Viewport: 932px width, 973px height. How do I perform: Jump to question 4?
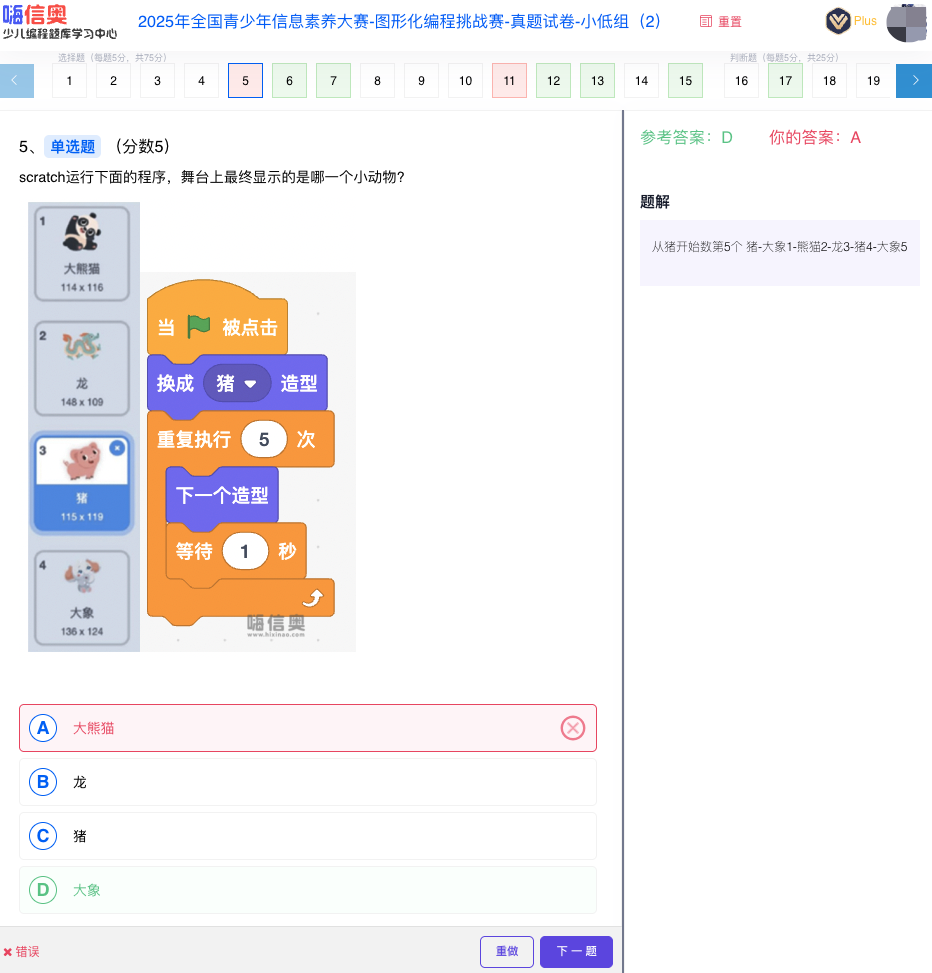coord(202,81)
